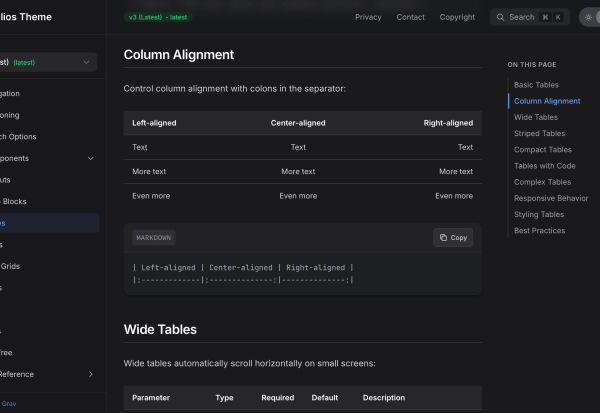Click the search magnifier icon
600x413 pixels.
click(500, 17)
